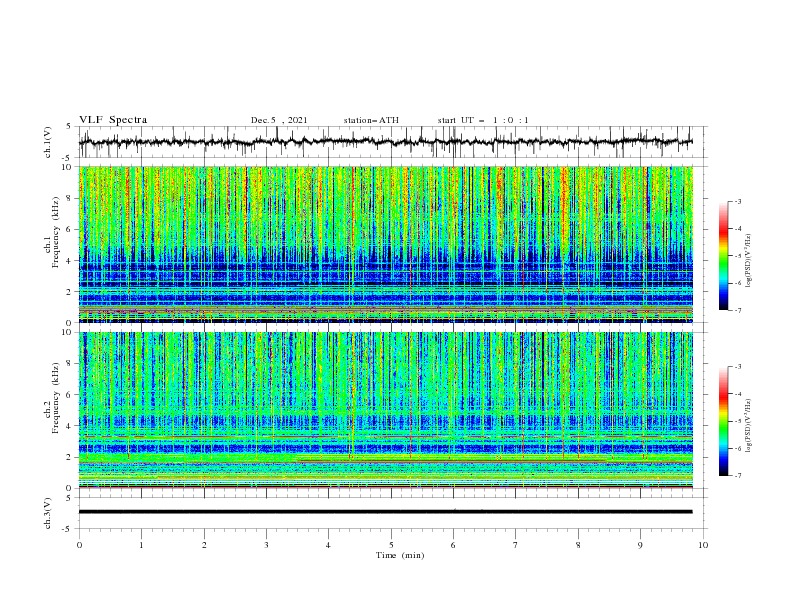Click the time axis tick label "10"
This screenshot has height=612, width=792.
click(703, 545)
